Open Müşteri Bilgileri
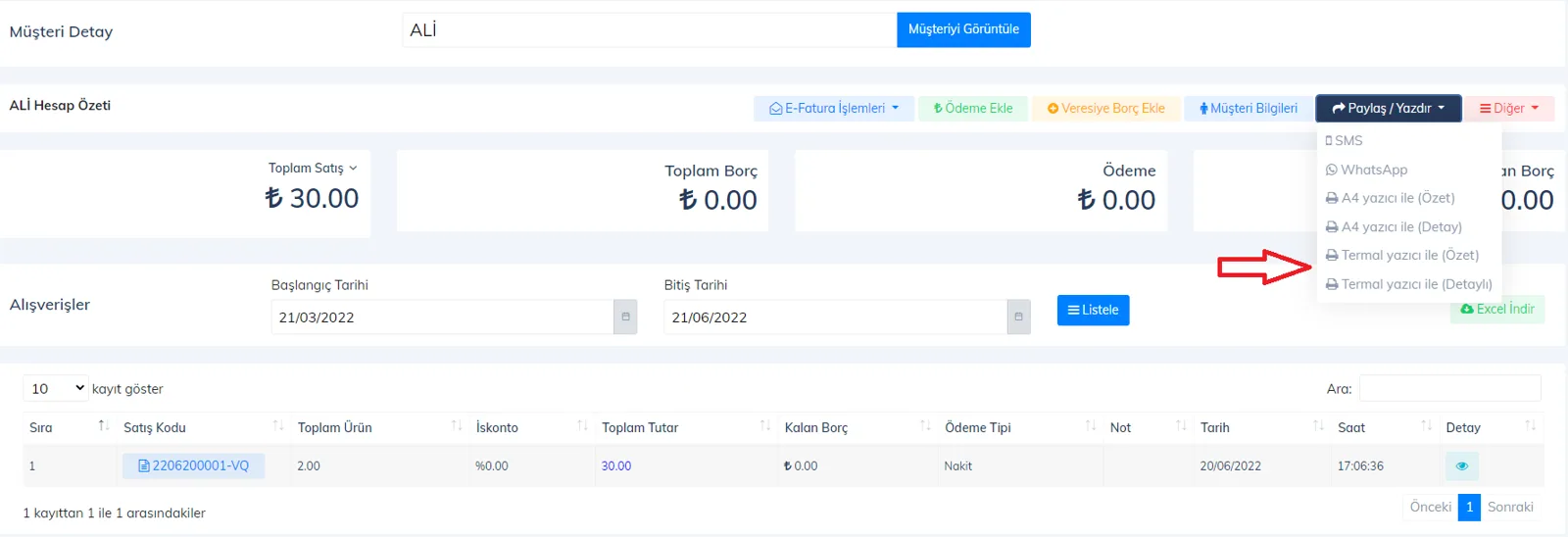The height and width of the screenshot is (537, 1568). pos(1249,109)
